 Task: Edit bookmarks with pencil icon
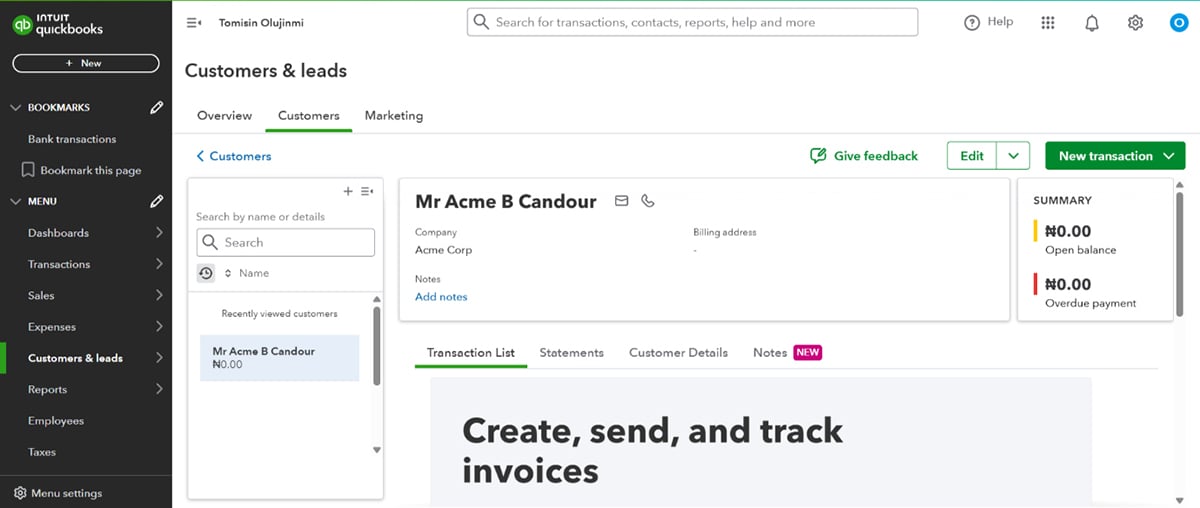156,107
